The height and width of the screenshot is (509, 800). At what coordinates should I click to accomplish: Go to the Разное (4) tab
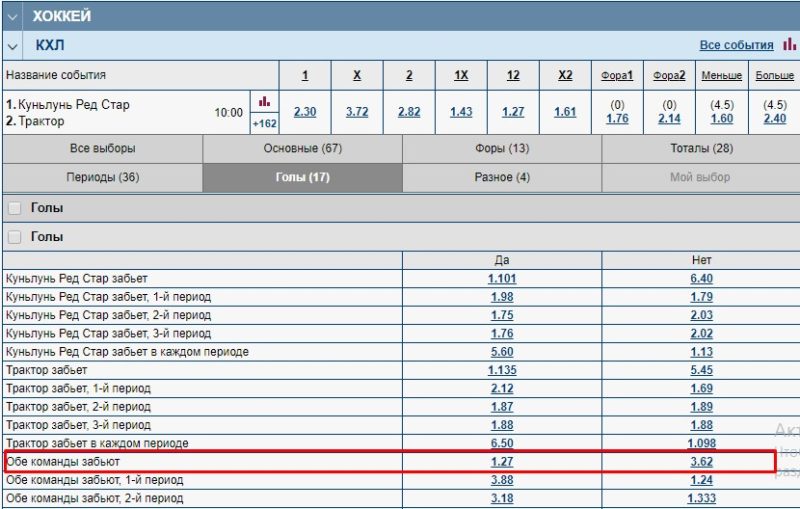click(502, 177)
